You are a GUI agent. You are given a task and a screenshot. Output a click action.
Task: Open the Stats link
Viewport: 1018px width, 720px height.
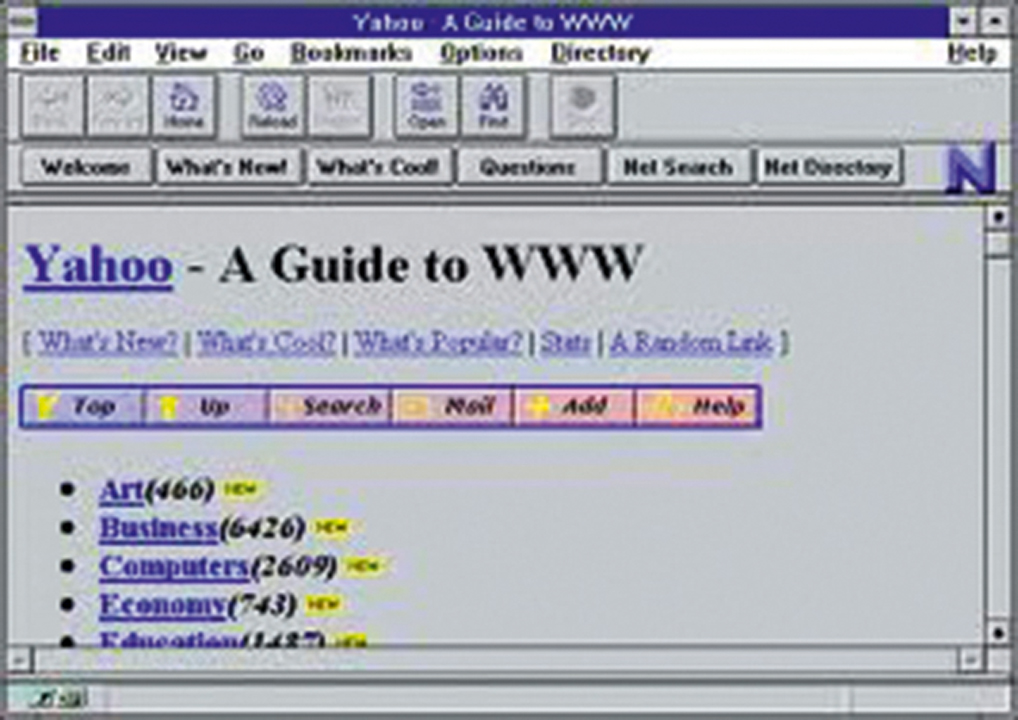coord(565,342)
